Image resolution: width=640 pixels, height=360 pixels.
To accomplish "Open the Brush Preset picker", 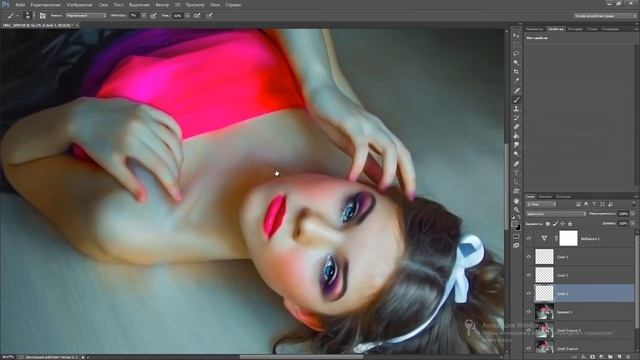I will click(28, 16).
